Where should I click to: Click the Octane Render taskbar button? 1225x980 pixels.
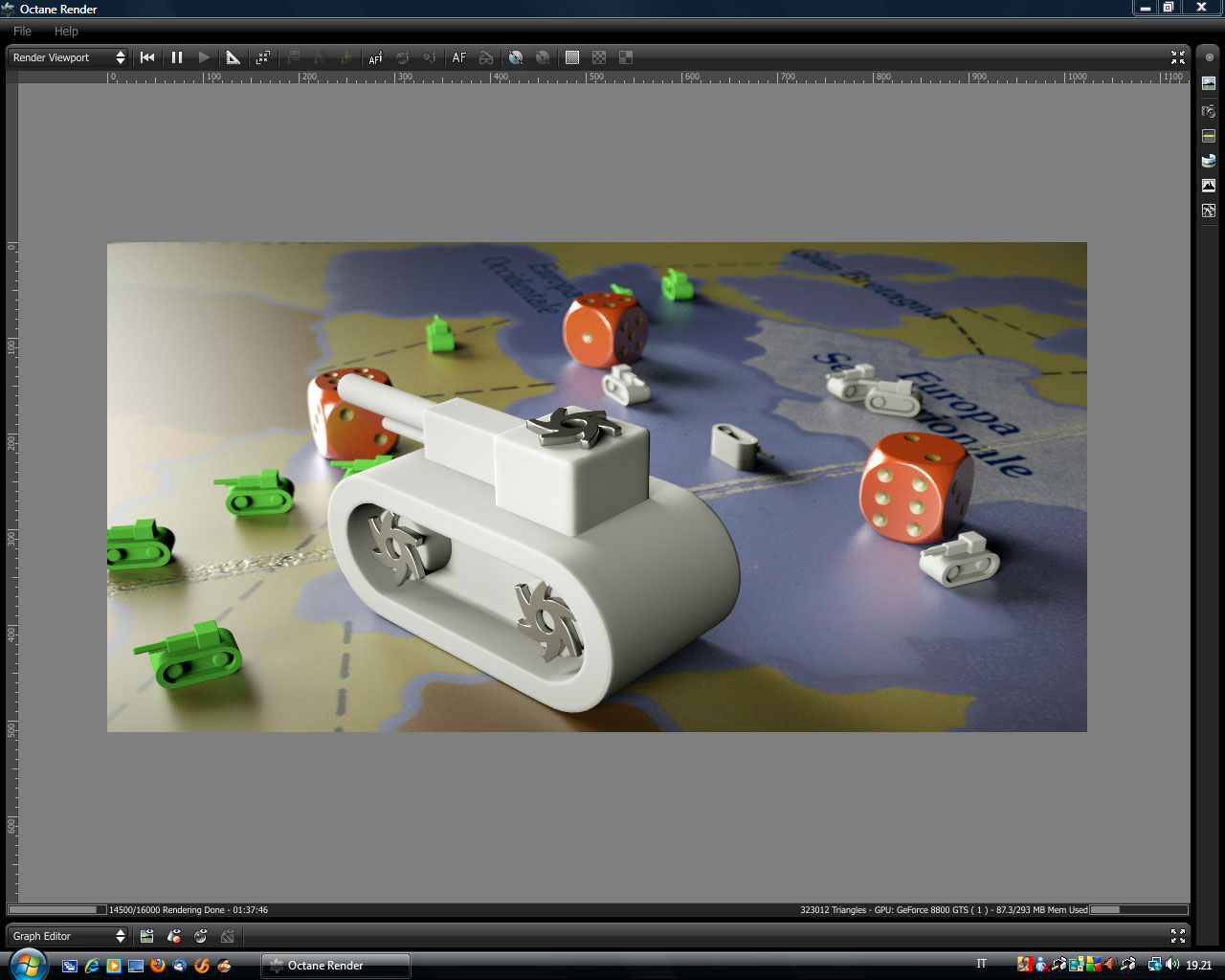(x=336, y=966)
